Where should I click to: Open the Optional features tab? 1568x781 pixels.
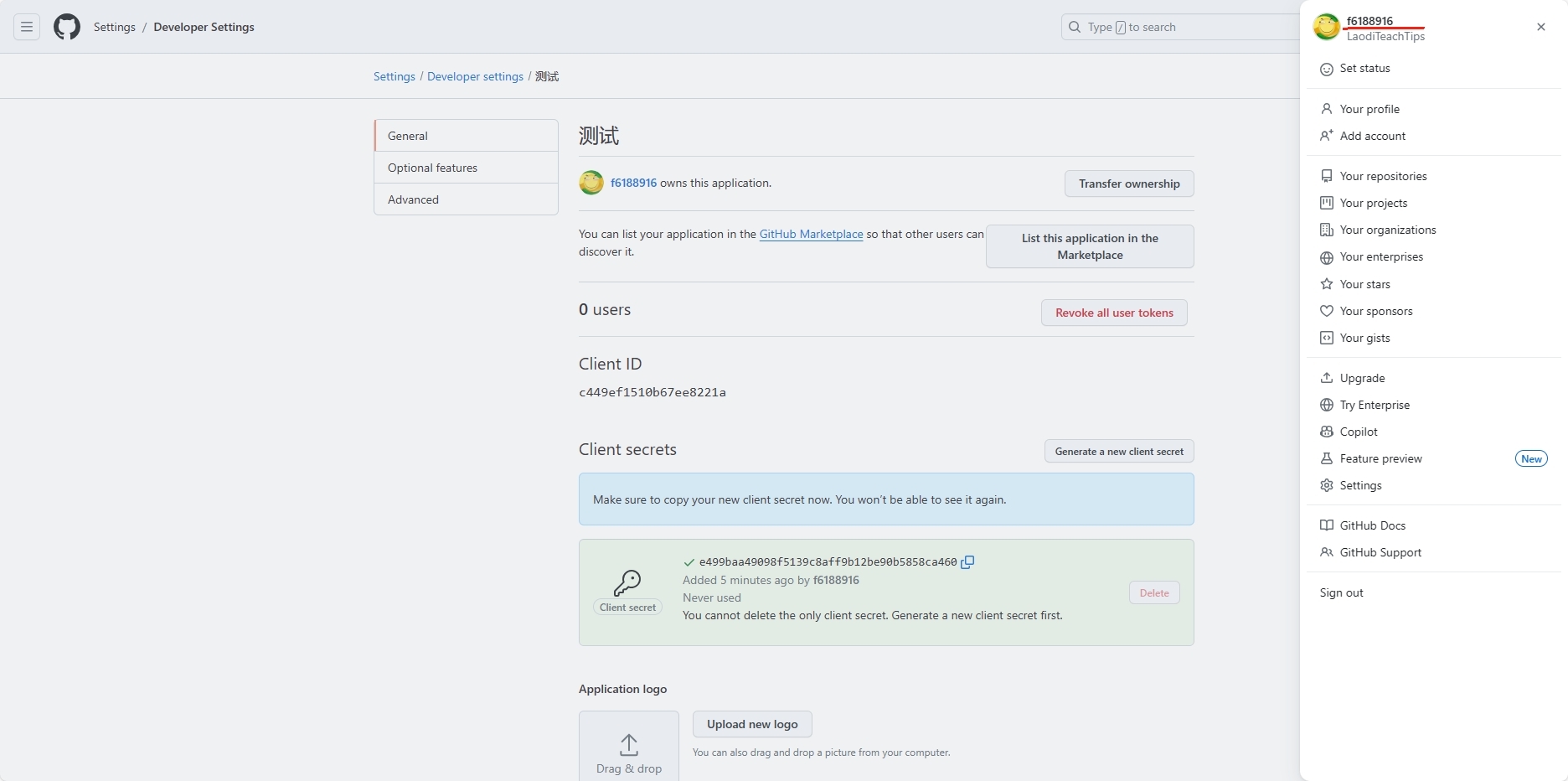466,168
